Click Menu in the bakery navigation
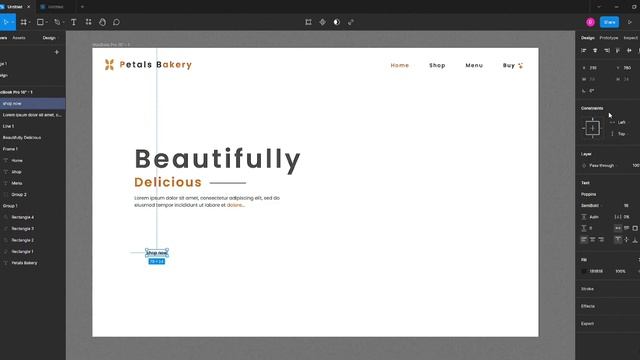This screenshot has width=640, height=360. (474, 65)
